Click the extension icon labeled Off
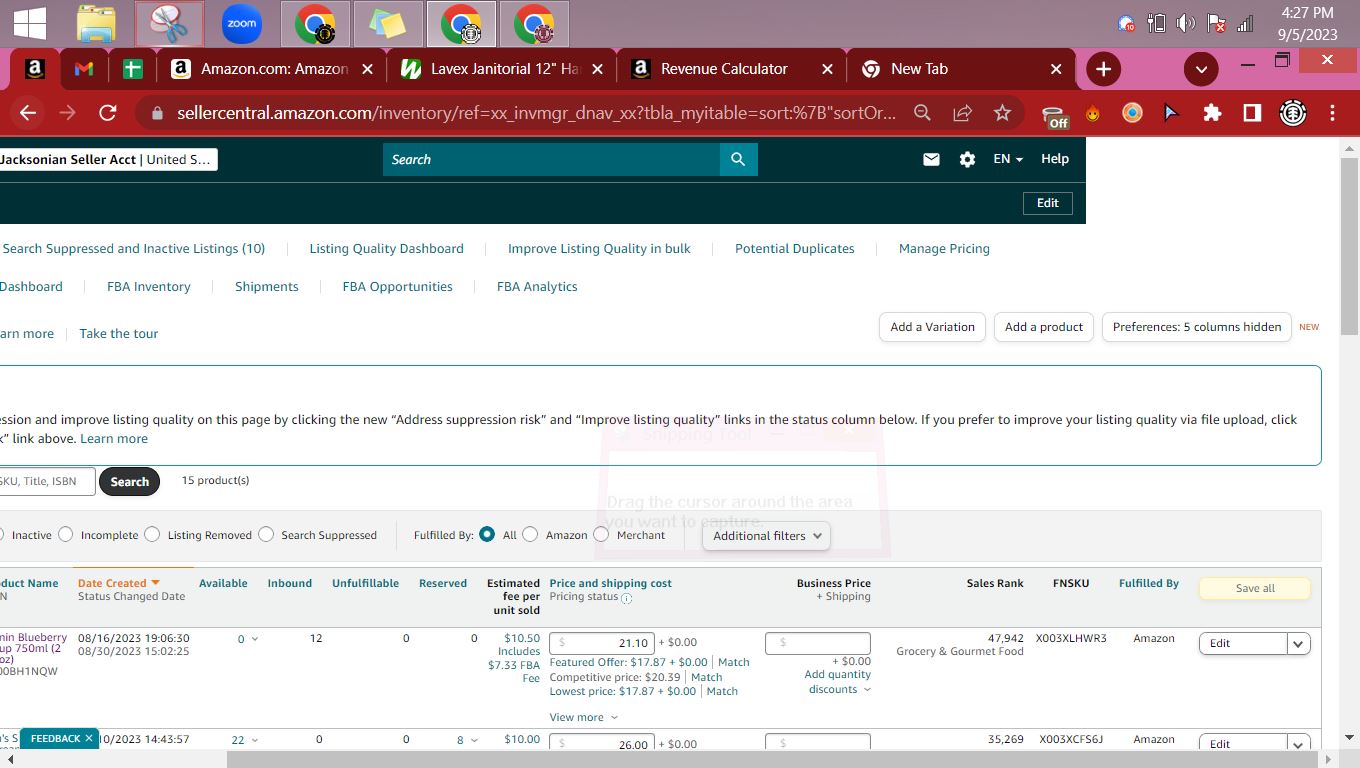The width and height of the screenshot is (1360, 768). coord(1055,115)
